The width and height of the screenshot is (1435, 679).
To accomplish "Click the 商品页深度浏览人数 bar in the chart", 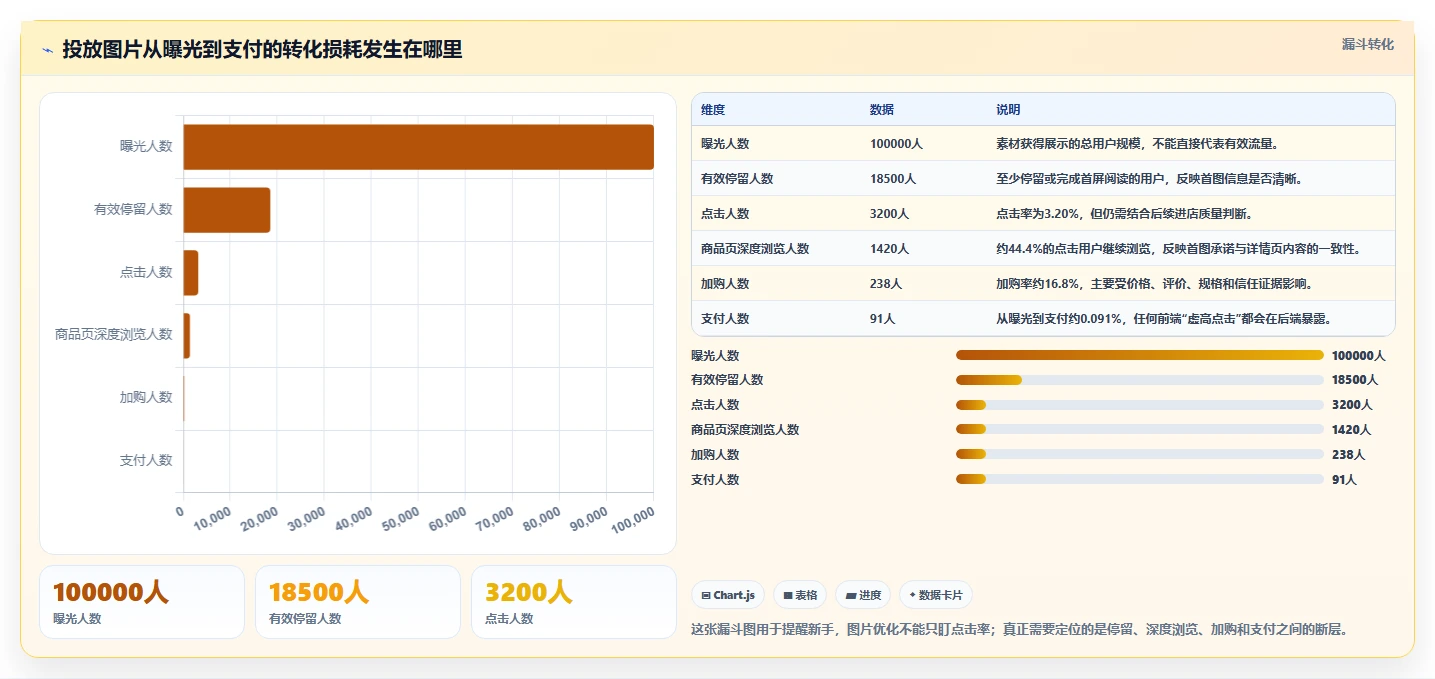I will pos(187,336).
